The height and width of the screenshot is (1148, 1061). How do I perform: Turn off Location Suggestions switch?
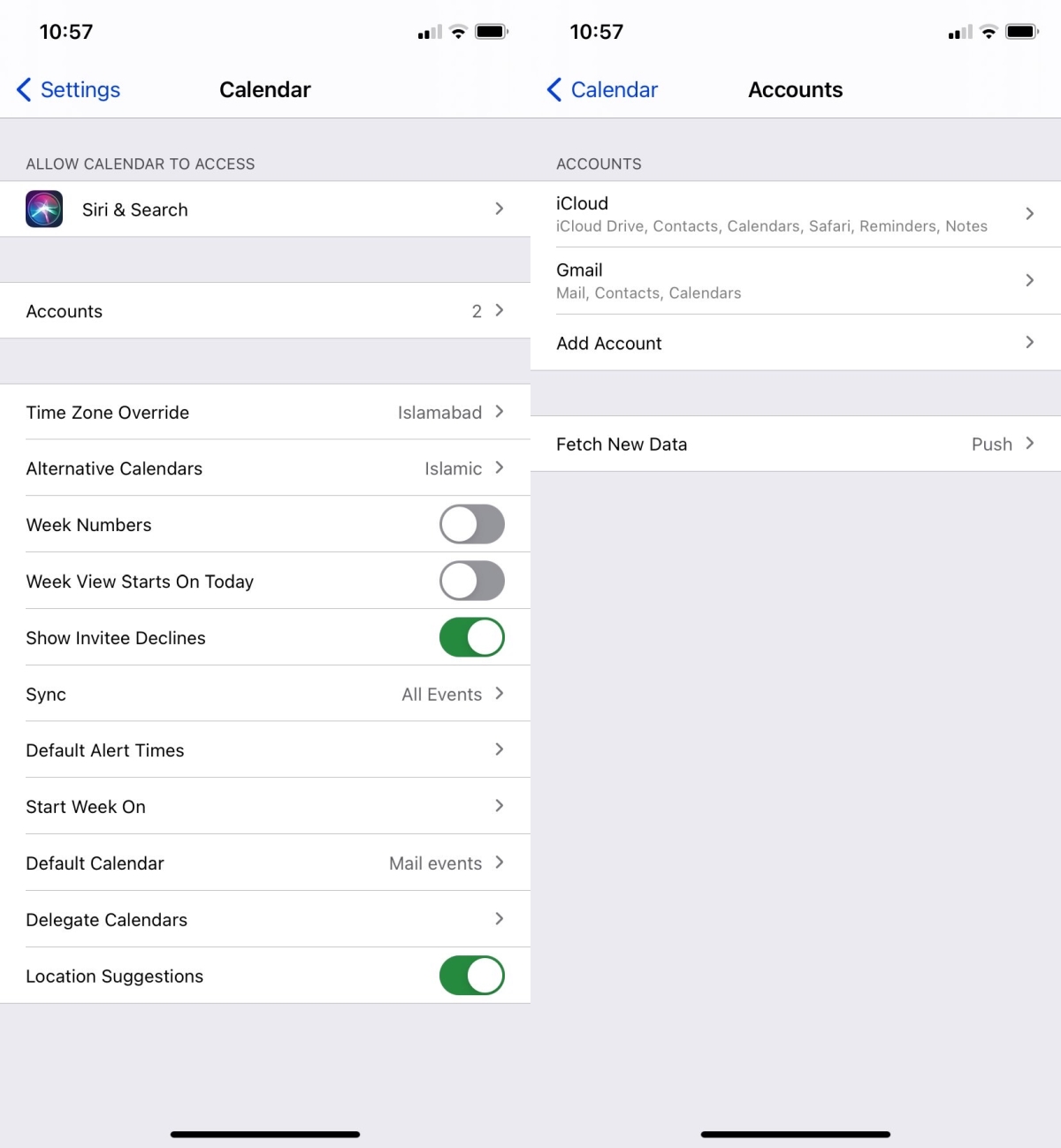pos(472,976)
